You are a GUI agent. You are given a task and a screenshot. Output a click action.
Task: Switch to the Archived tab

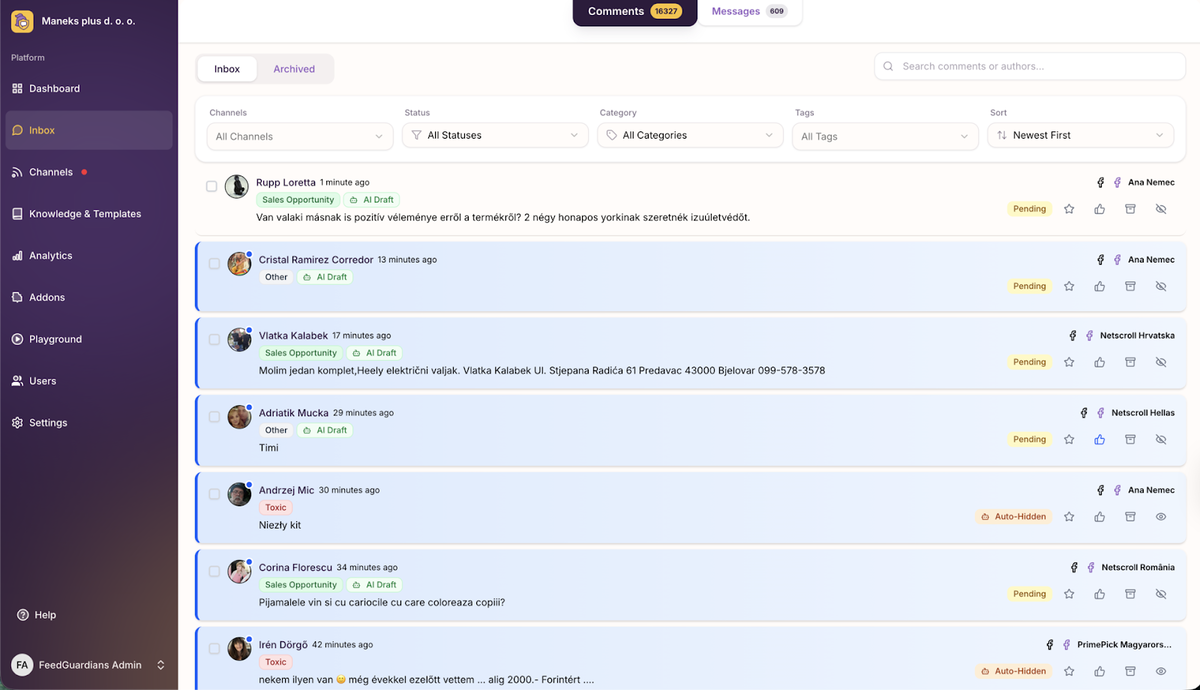pyautogui.click(x=294, y=68)
